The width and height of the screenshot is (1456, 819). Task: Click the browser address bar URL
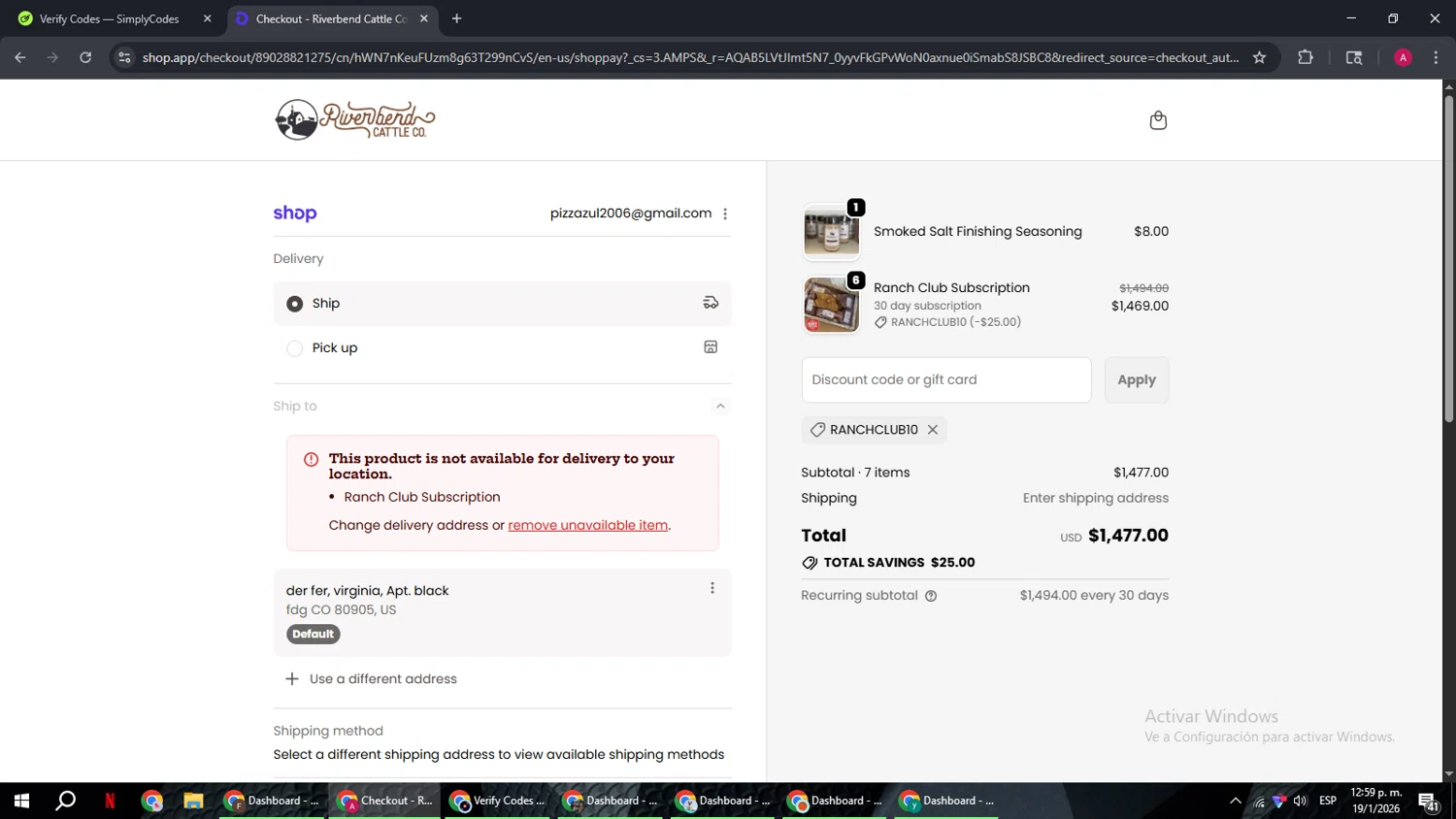[690, 57]
